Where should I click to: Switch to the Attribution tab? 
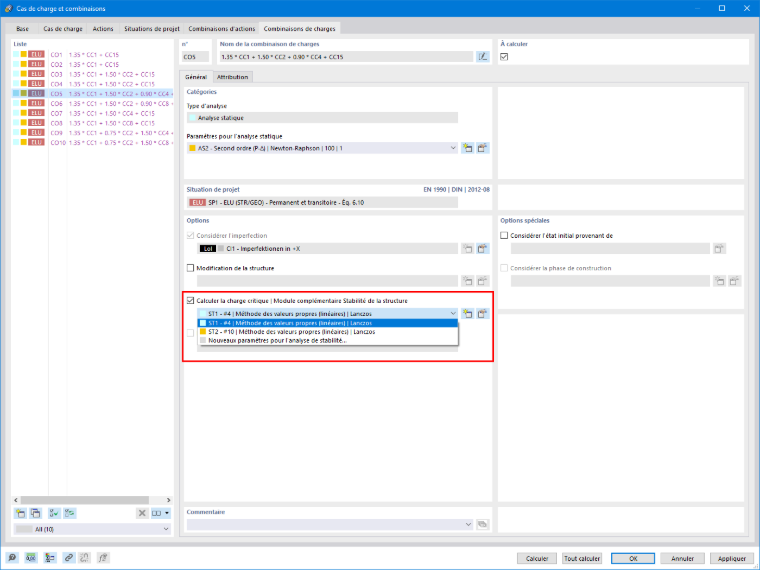[232, 77]
